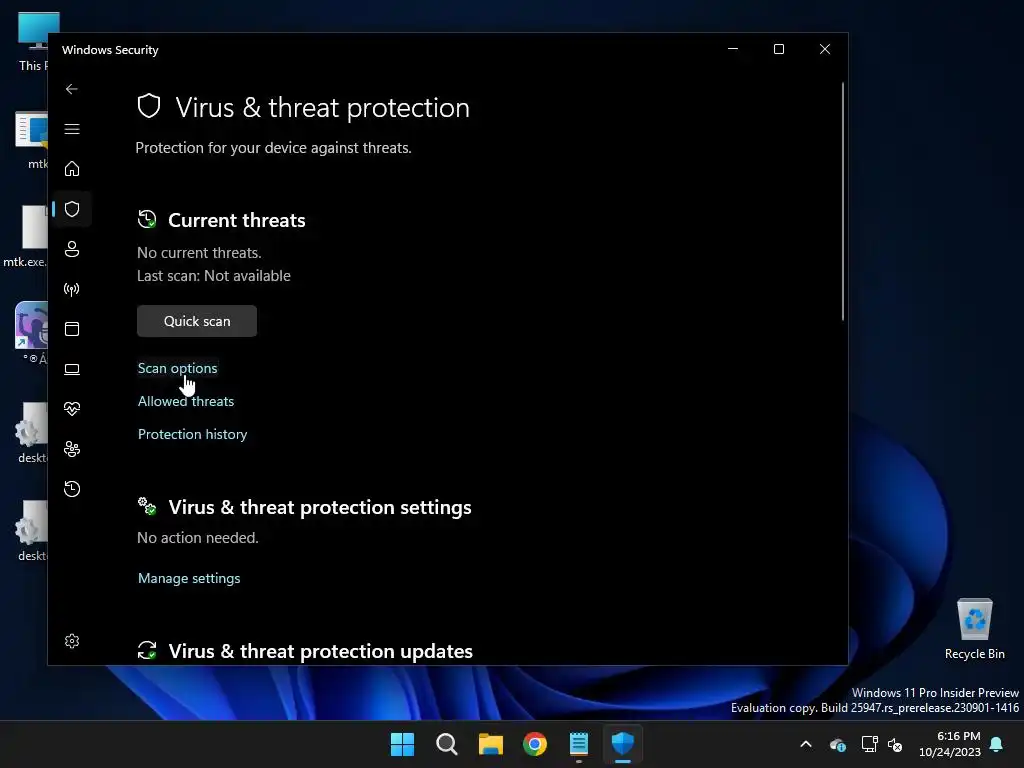Maximize the Windows Security window

pos(778,49)
